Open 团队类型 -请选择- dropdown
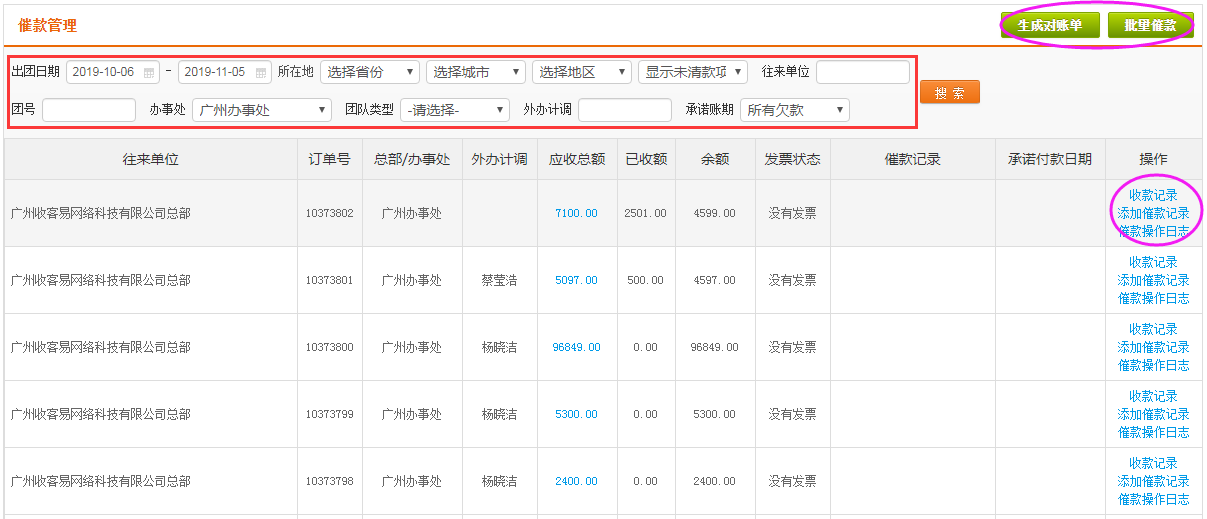This screenshot has height=519, width=1207. click(x=454, y=110)
